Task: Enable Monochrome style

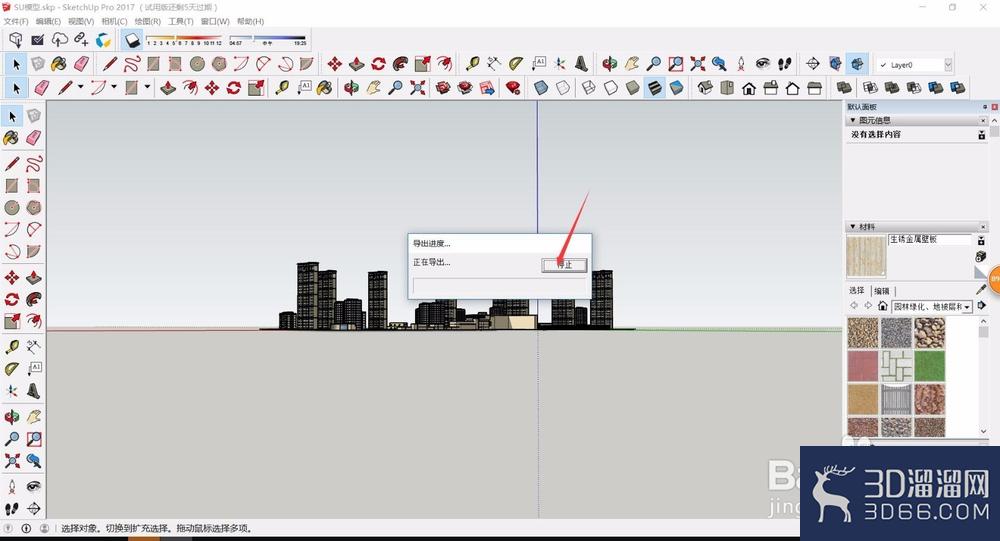Action: pos(676,87)
